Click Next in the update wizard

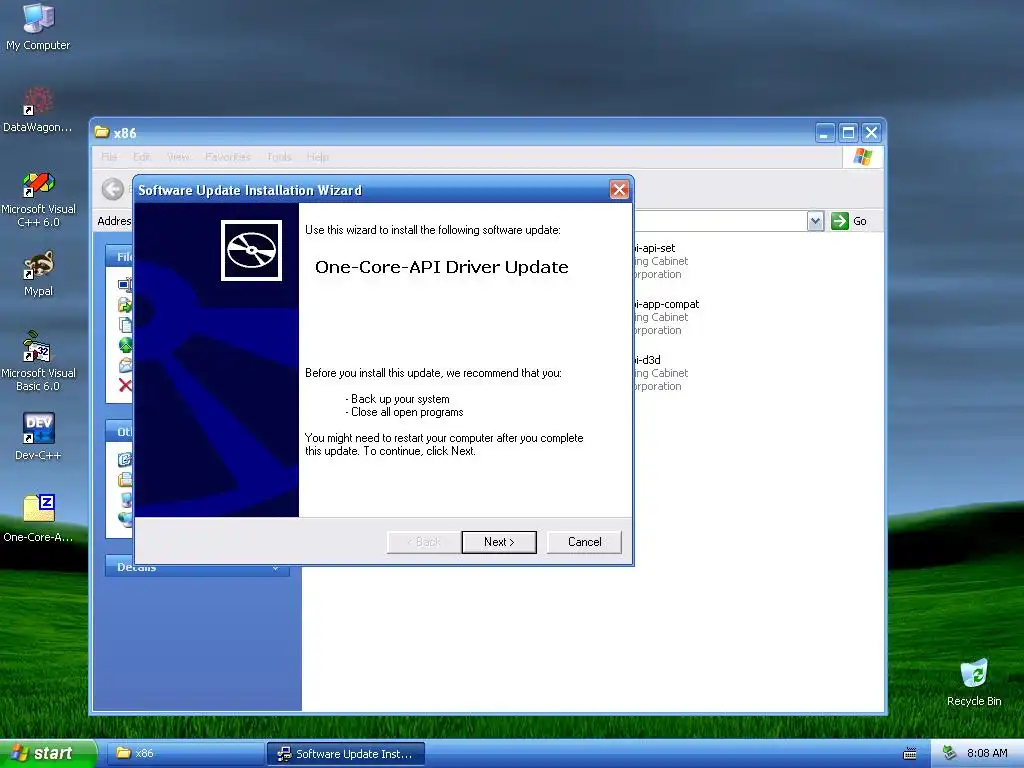tap(499, 542)
